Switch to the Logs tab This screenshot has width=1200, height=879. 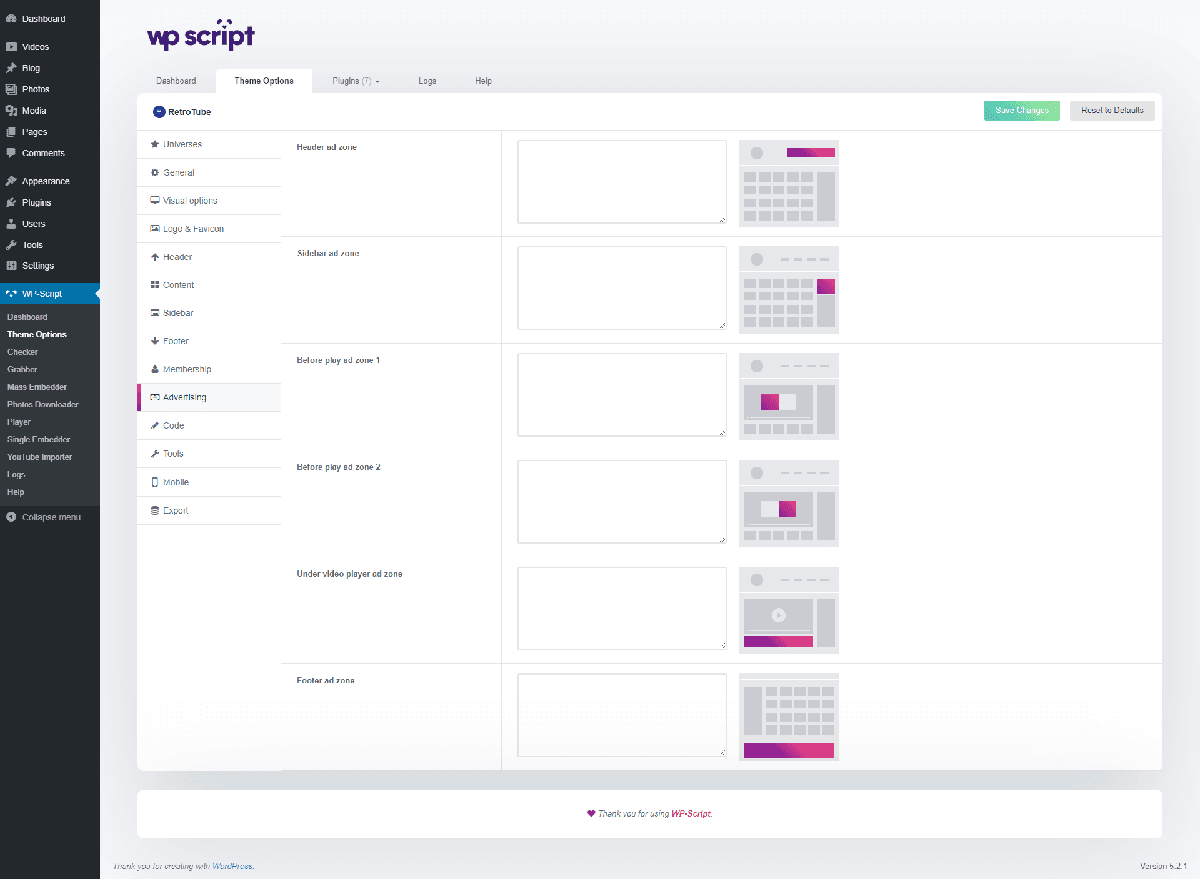tap(427, 81)
